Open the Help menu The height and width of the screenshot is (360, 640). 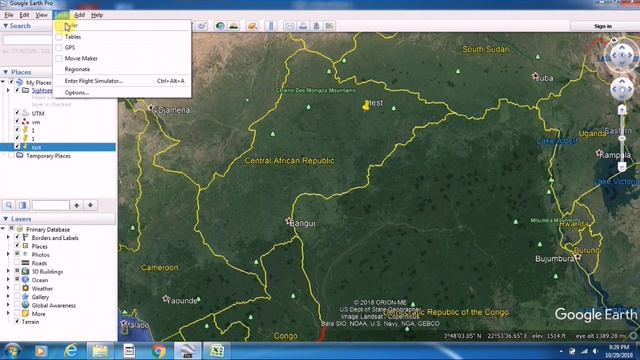[97, 15]
